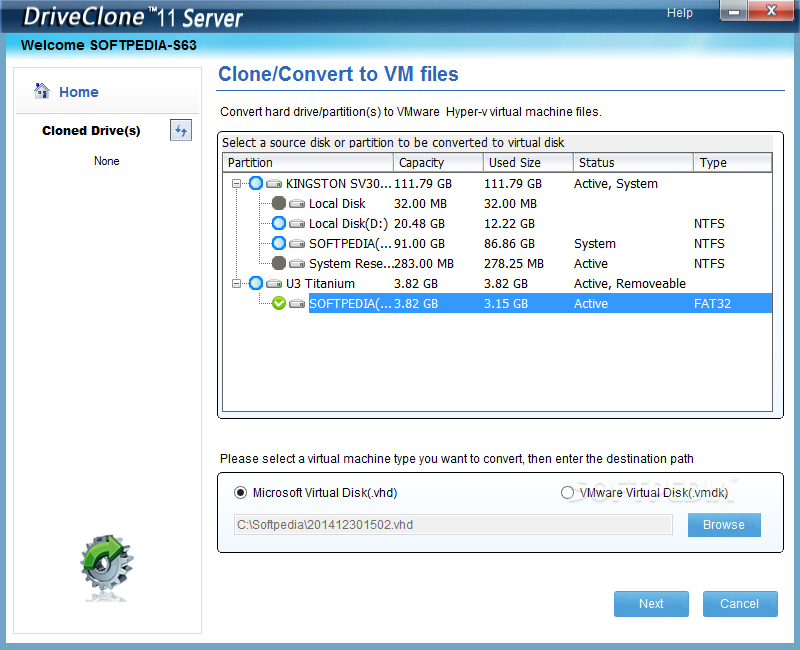Click the Local Disk 32 MB drive icon
This screenshot has height=650, width=800.
coord(297,204)
